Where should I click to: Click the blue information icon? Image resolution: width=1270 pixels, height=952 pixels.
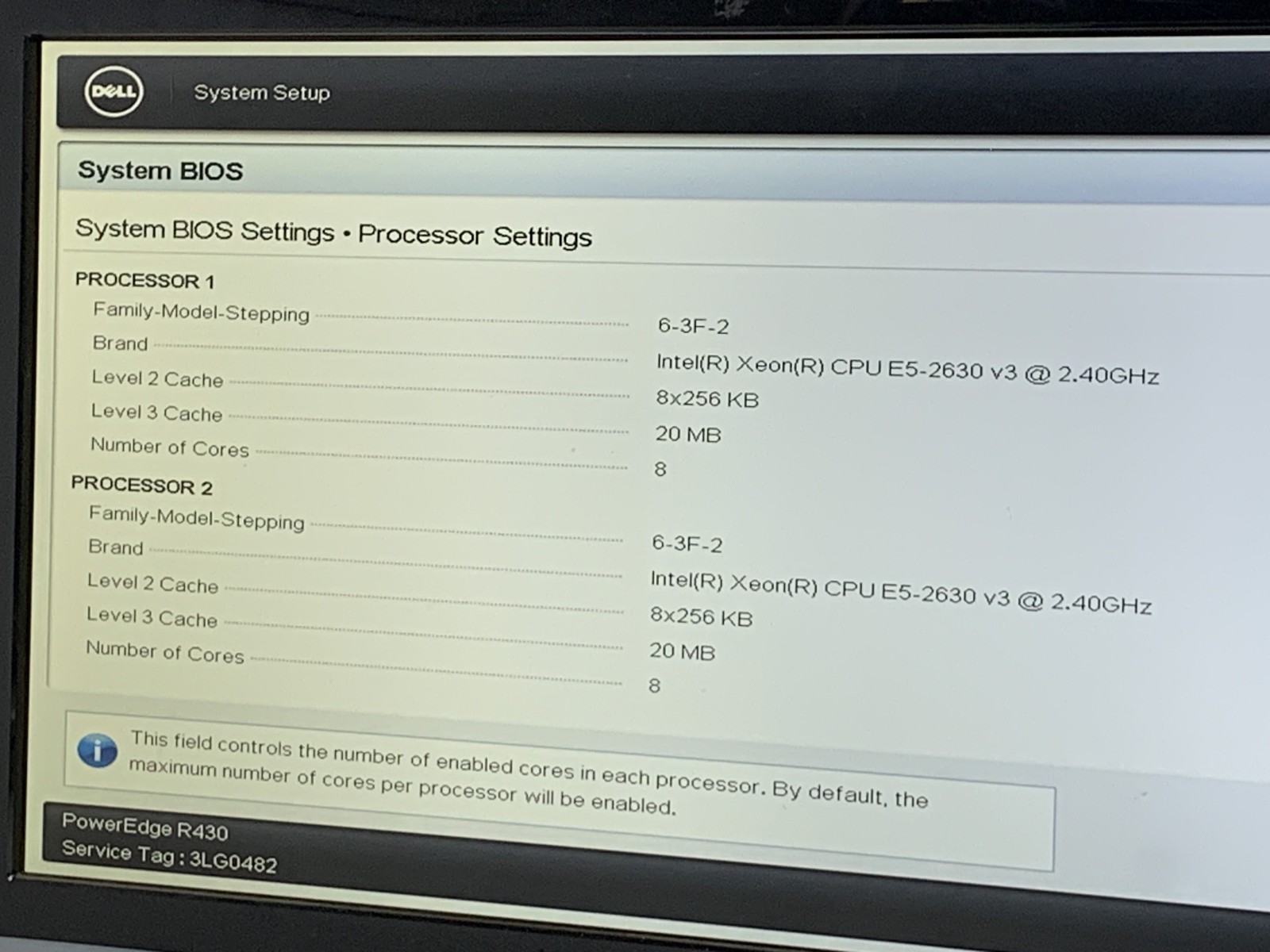(x=98, y=750)
